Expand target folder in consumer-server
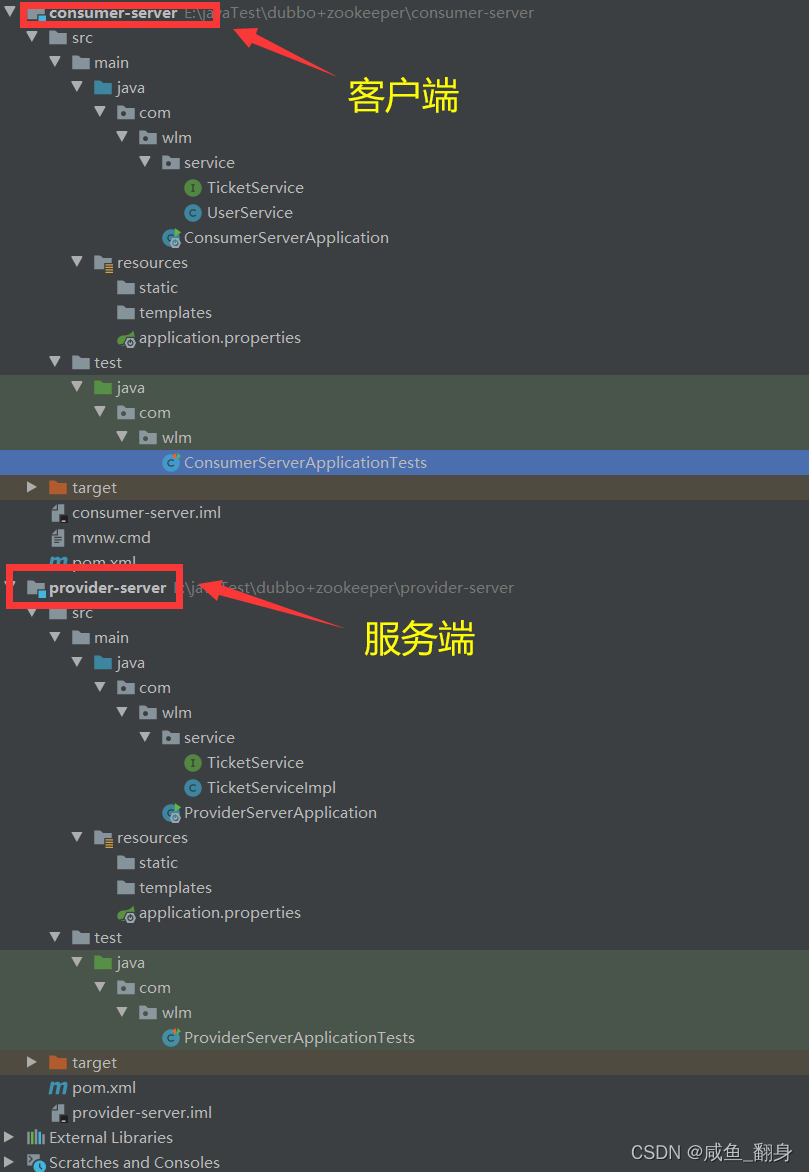Screen dimensions: 809x1172 (31, 487)
